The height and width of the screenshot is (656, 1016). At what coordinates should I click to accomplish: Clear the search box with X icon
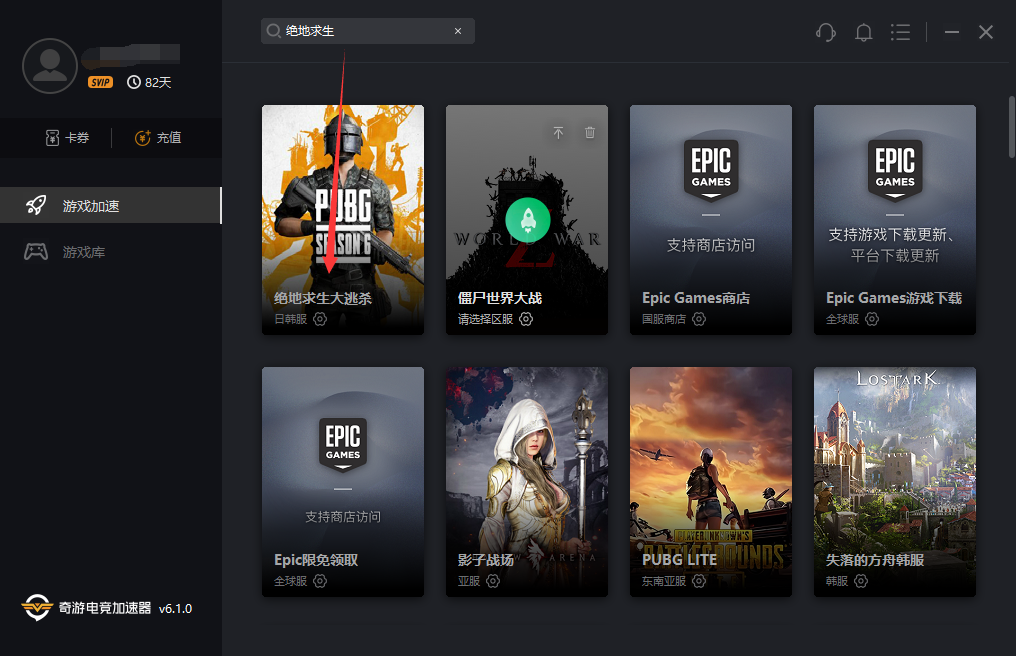[x=458, y=31]
